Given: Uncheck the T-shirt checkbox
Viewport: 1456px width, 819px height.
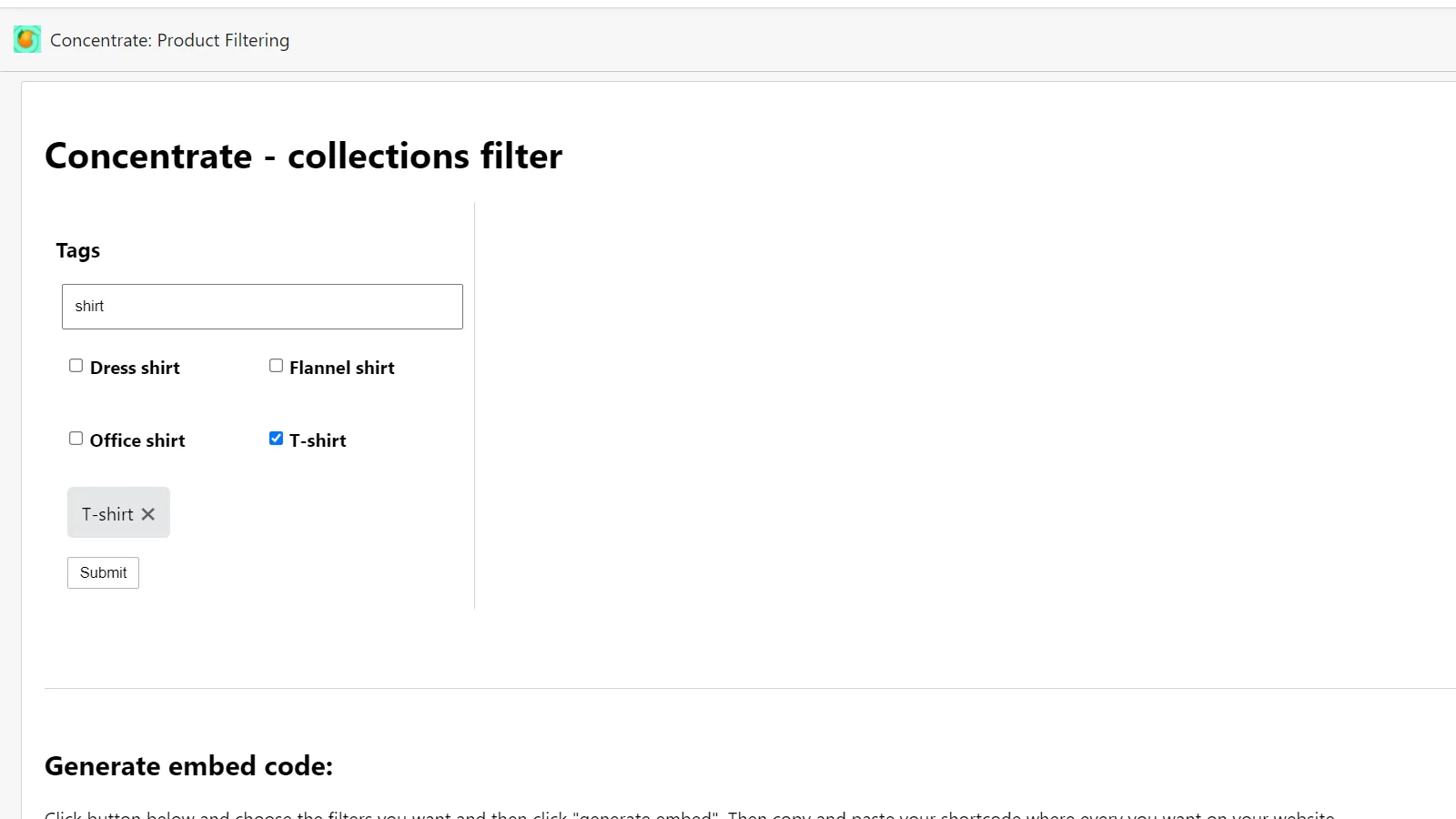Looking at the screenshot, I should (276, 439).
